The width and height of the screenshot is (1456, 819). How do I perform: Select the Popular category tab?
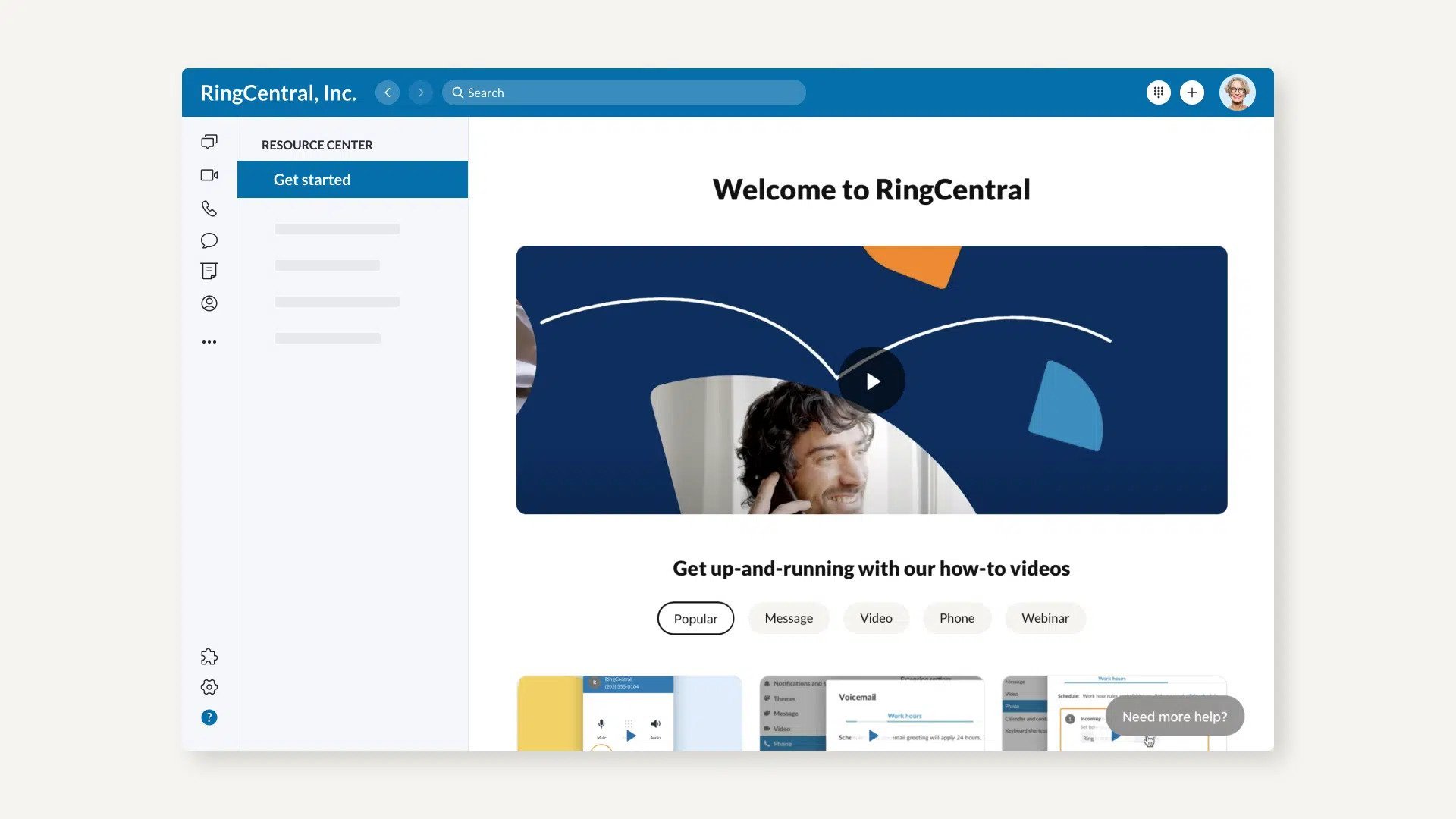point(695,618)
